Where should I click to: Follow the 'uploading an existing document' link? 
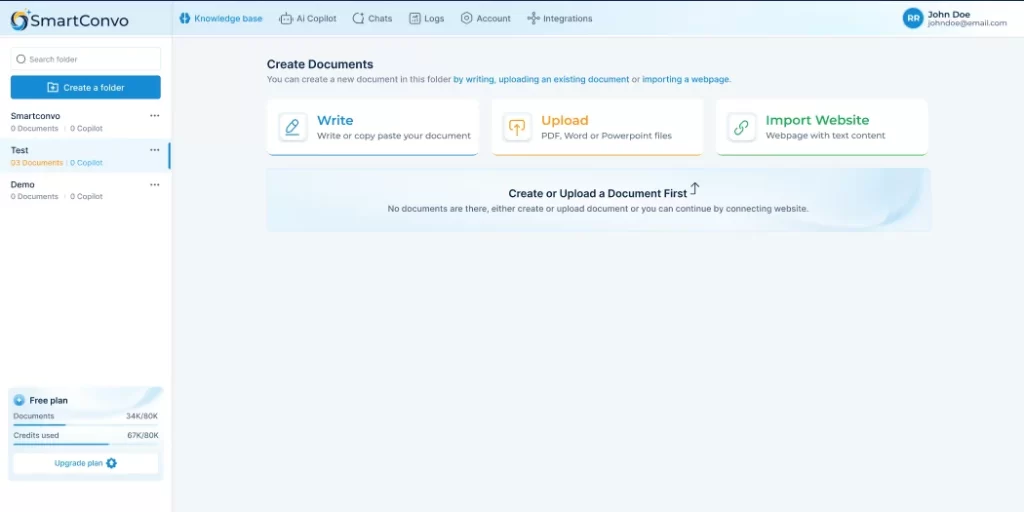564,79
